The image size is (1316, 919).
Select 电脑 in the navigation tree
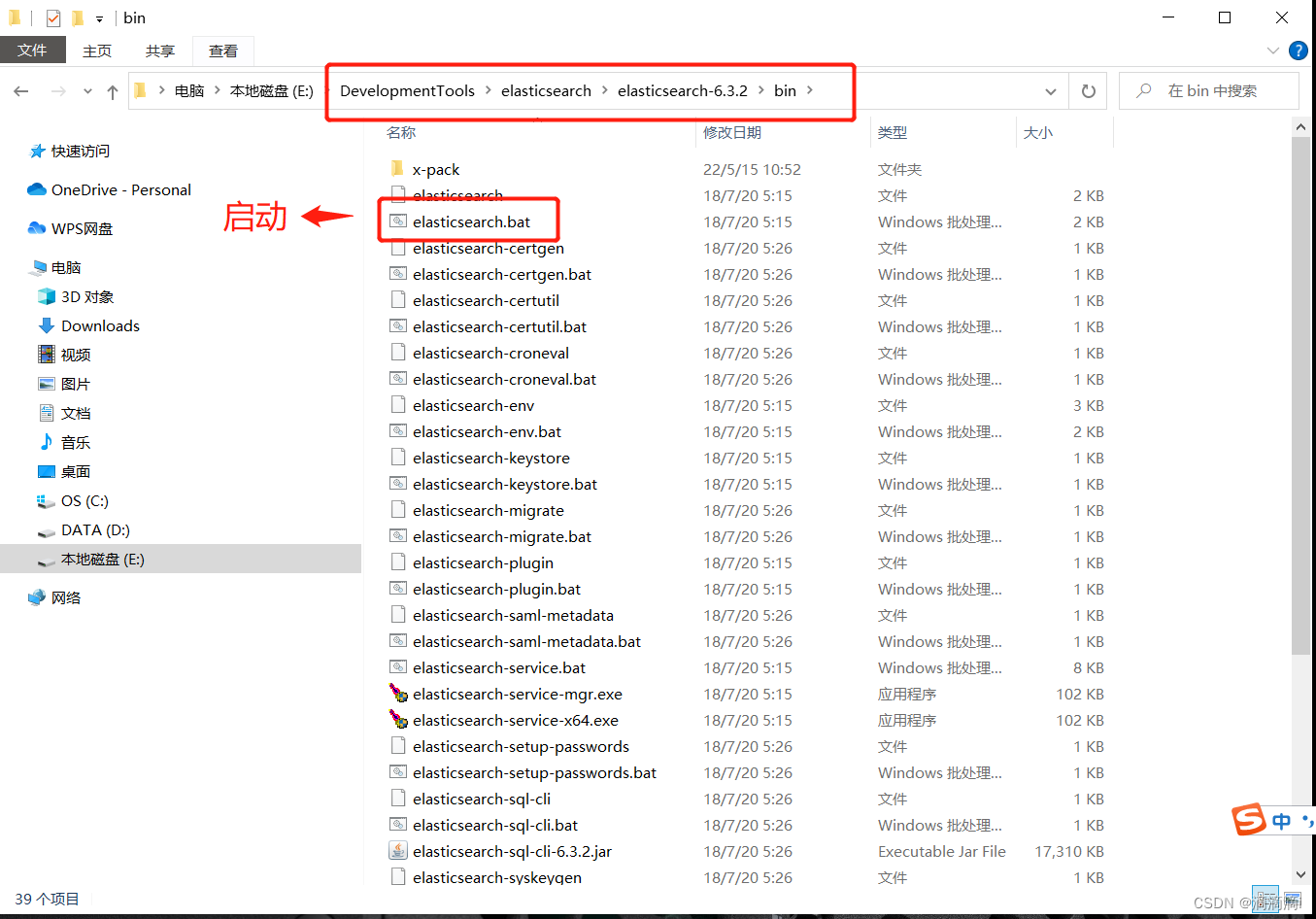(x=66, y=268)
